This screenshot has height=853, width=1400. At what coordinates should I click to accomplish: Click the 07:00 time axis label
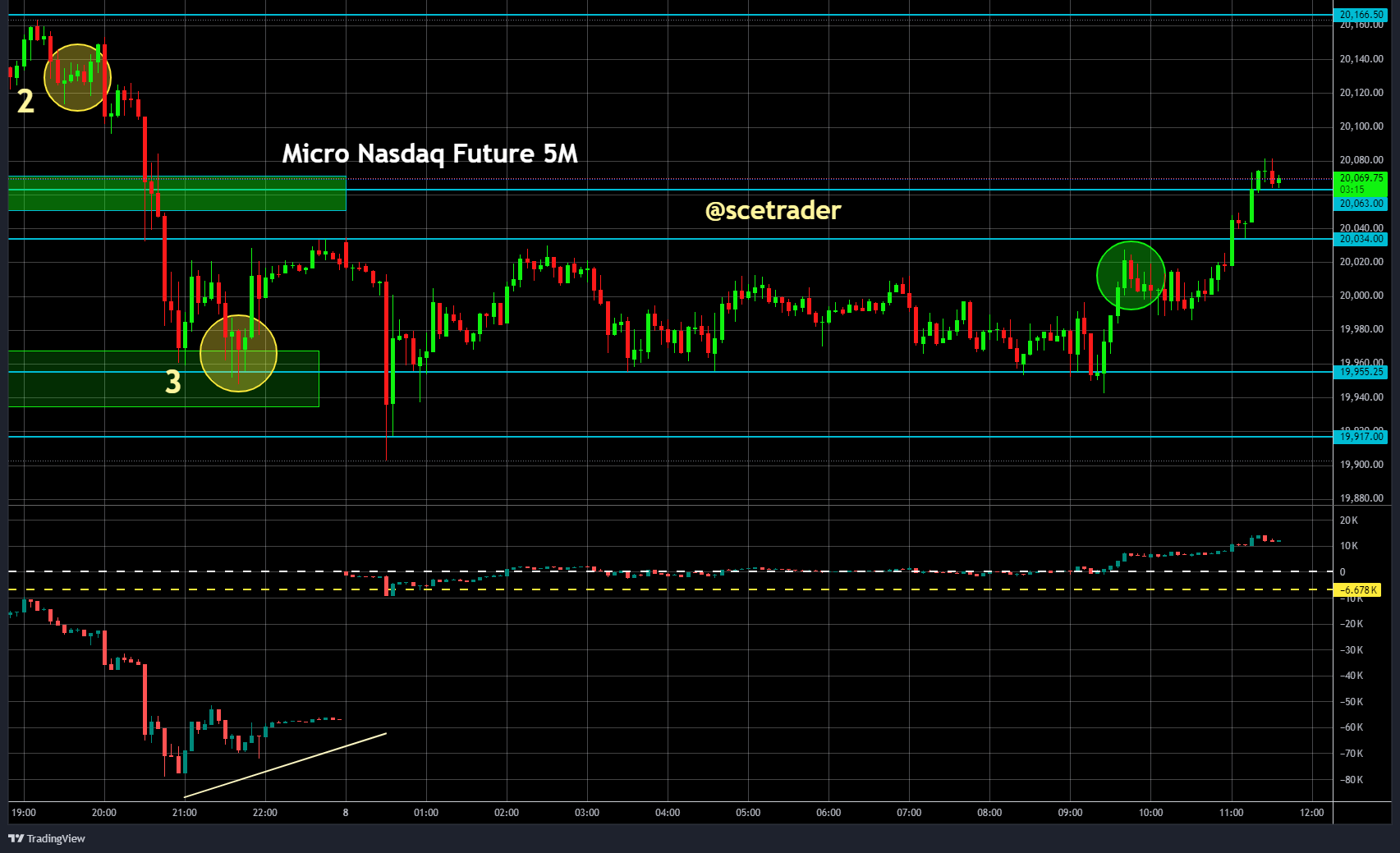[x=909, y=813]
